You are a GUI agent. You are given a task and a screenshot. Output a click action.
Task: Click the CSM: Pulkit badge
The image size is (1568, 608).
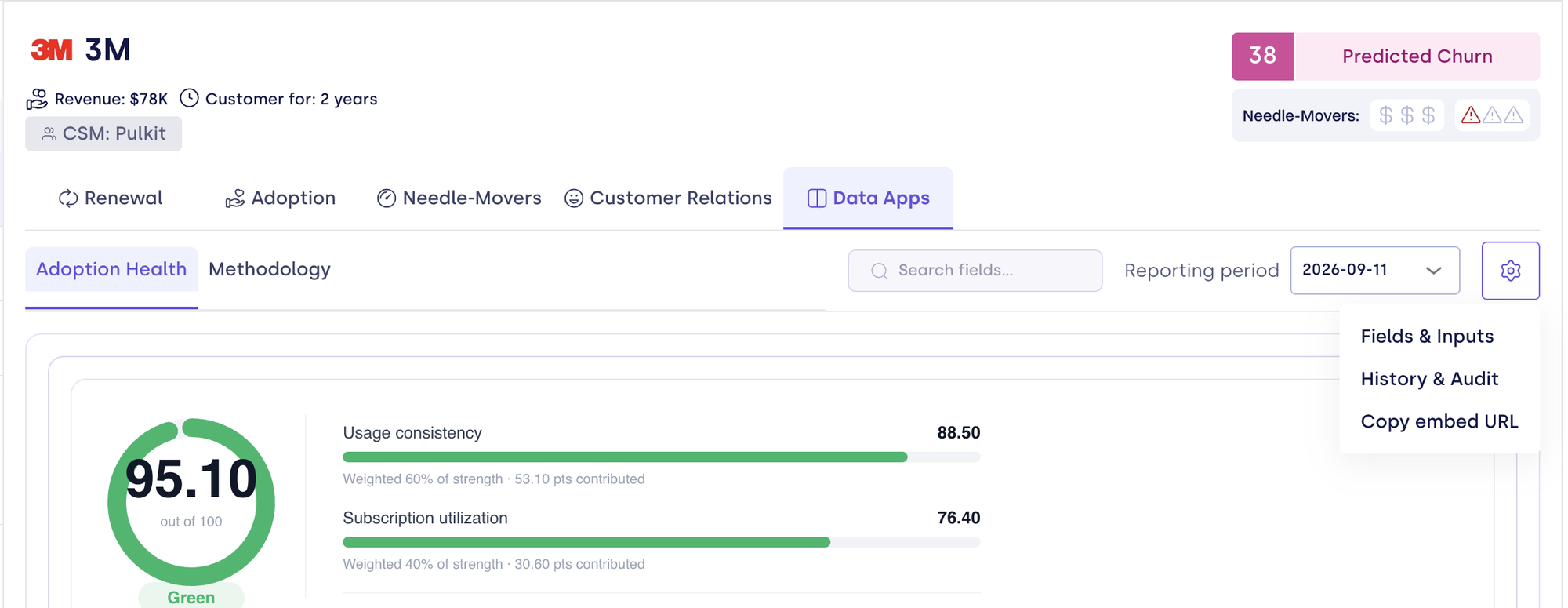click(x=103, y=133)
